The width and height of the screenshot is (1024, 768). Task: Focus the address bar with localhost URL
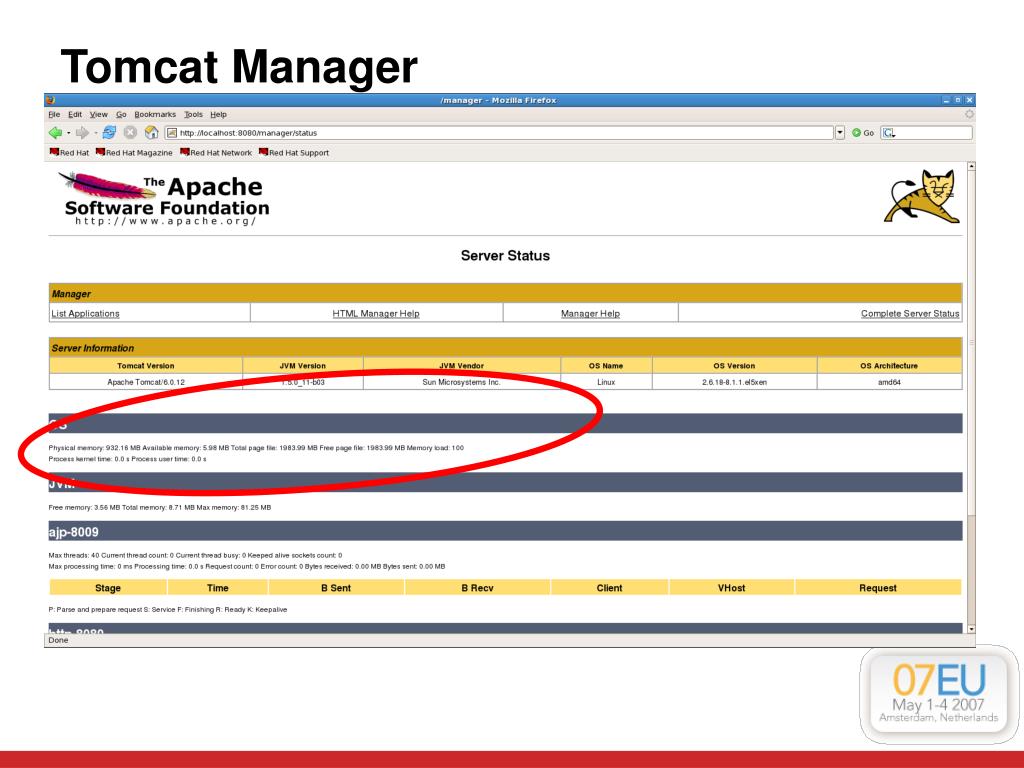499,133
